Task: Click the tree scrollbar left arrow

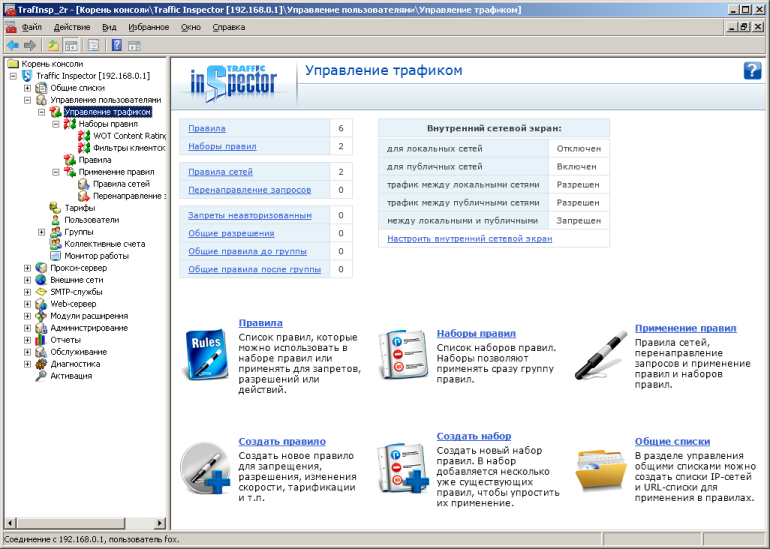Action: coord(10,523)
